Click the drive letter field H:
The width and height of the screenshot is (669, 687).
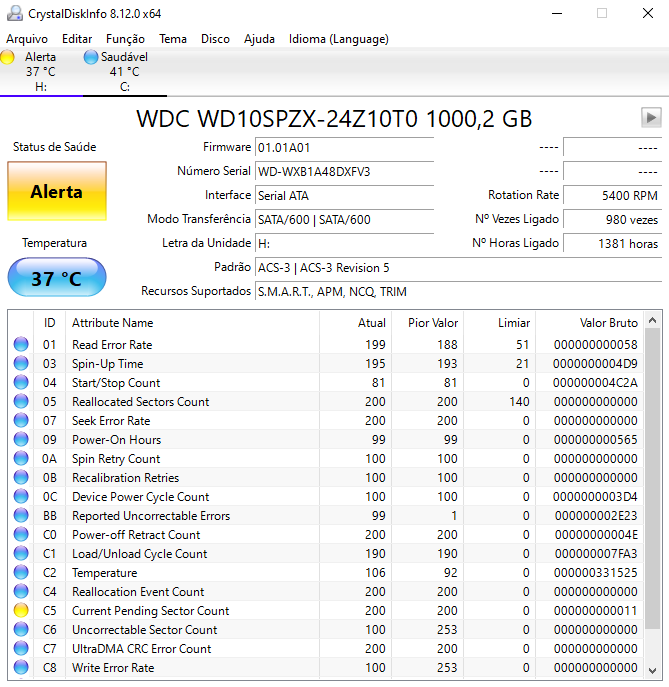344,244
